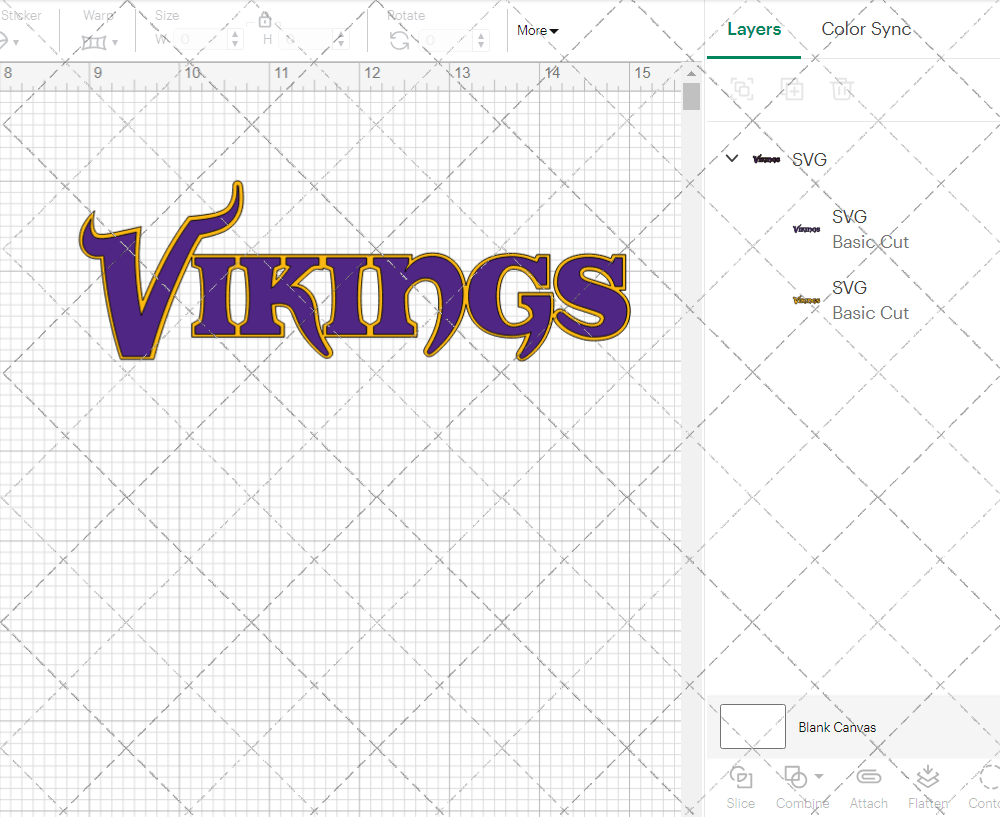Select the gold SVG Basic Cut layer
This screenshot has height=817, width=1000.
coord(870,300)
